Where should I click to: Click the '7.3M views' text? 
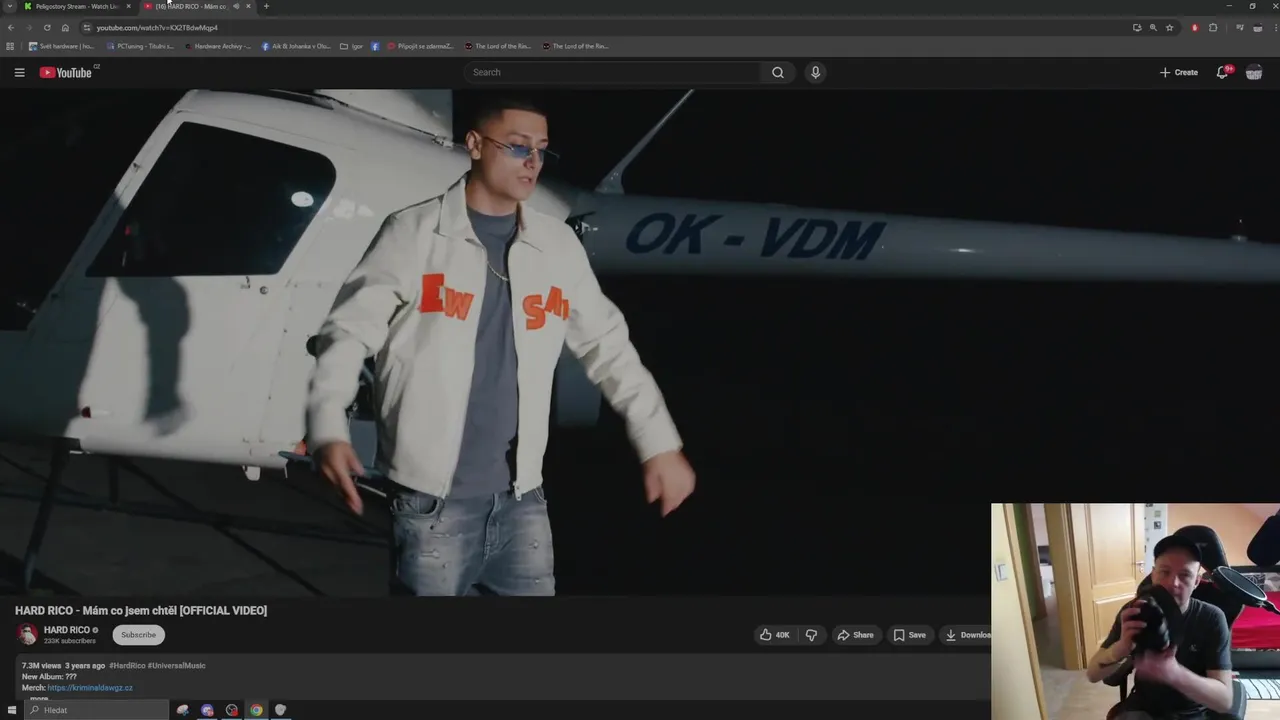pyautogui.click(x=41, y=665)
